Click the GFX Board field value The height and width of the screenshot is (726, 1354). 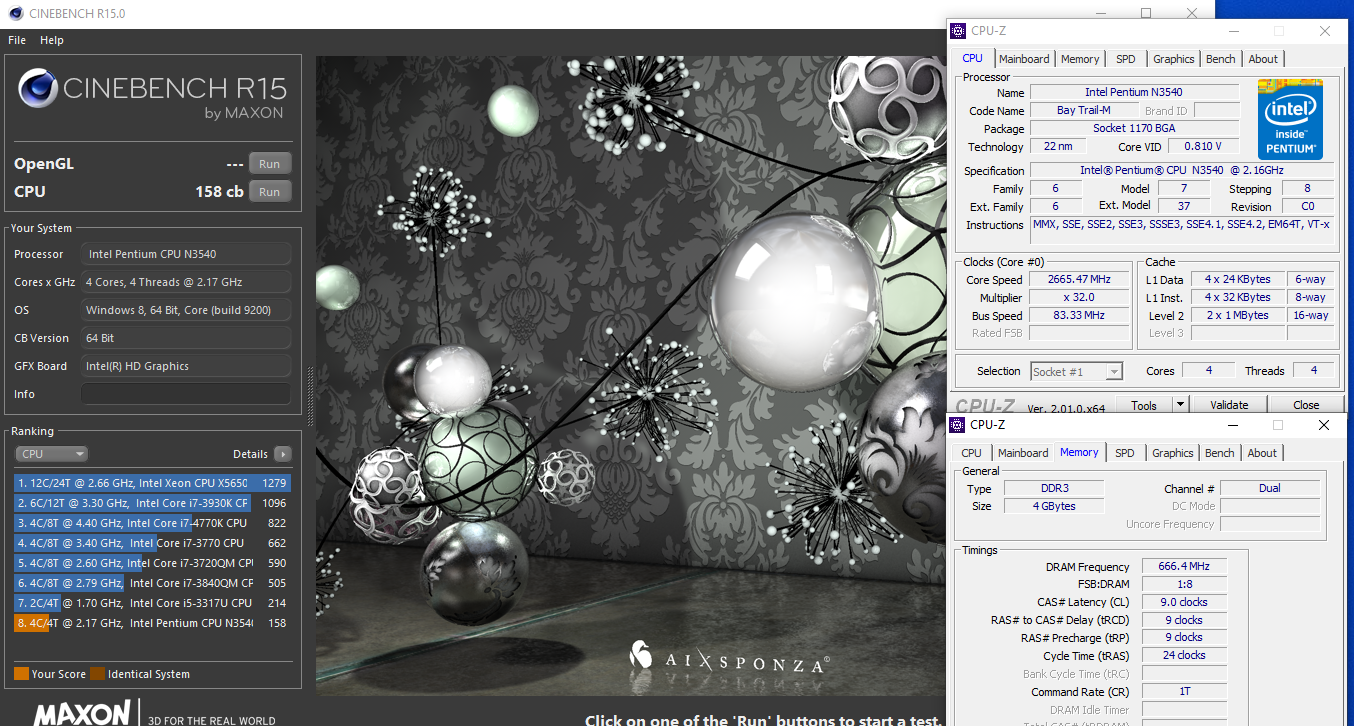[186, 366]
